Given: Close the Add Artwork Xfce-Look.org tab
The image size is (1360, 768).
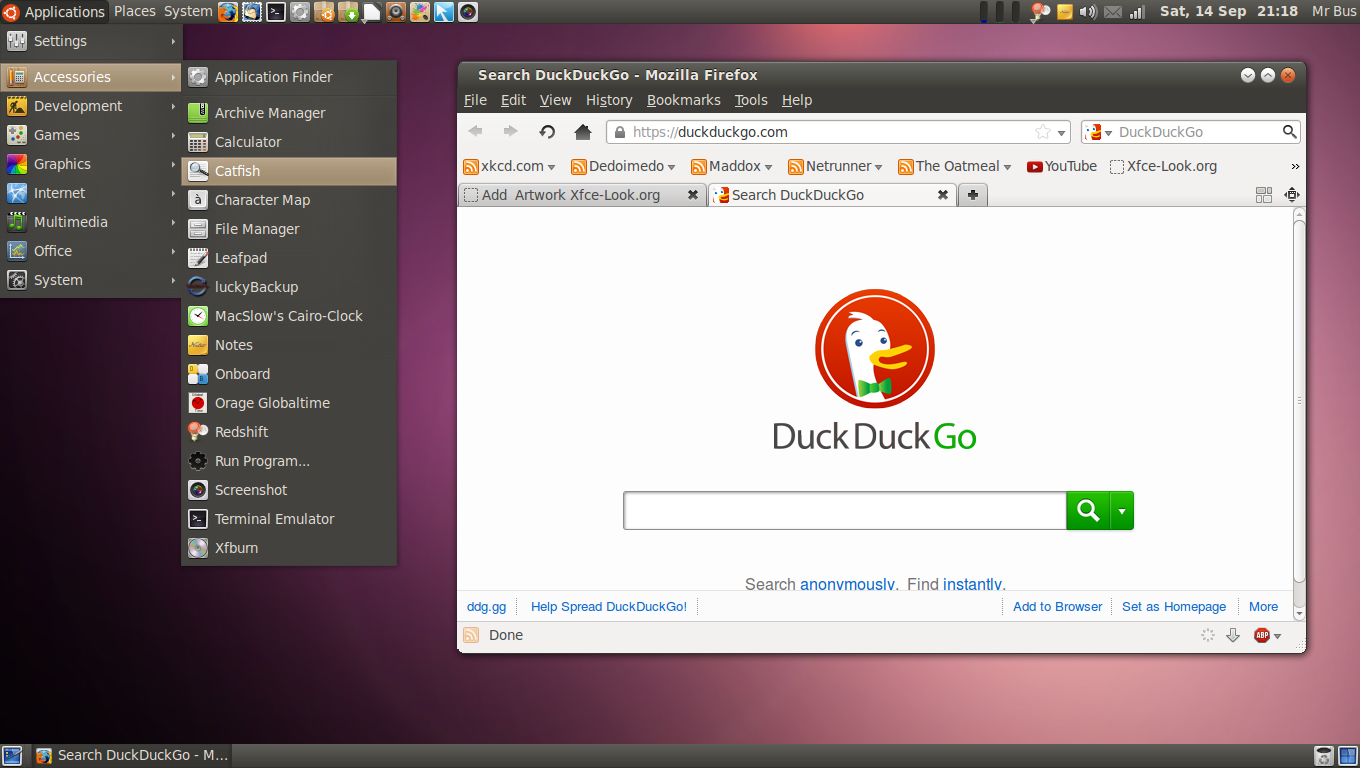Looking at the screenshot, I should coord(692,195).
